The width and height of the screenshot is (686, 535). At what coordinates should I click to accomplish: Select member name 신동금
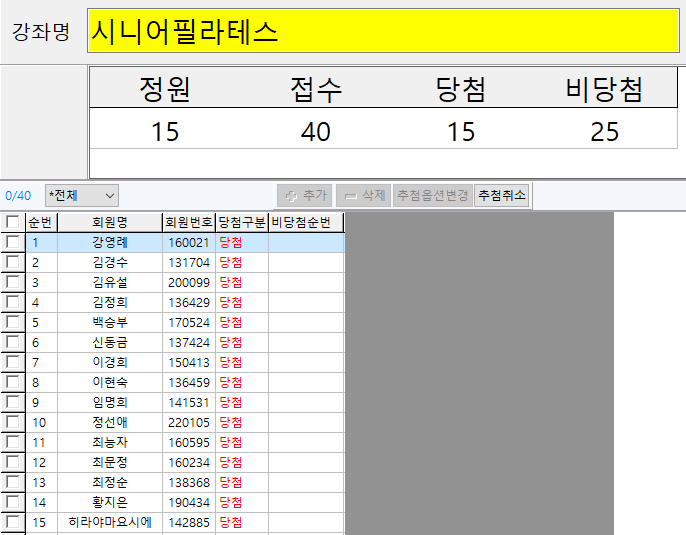tap(110, 343)
